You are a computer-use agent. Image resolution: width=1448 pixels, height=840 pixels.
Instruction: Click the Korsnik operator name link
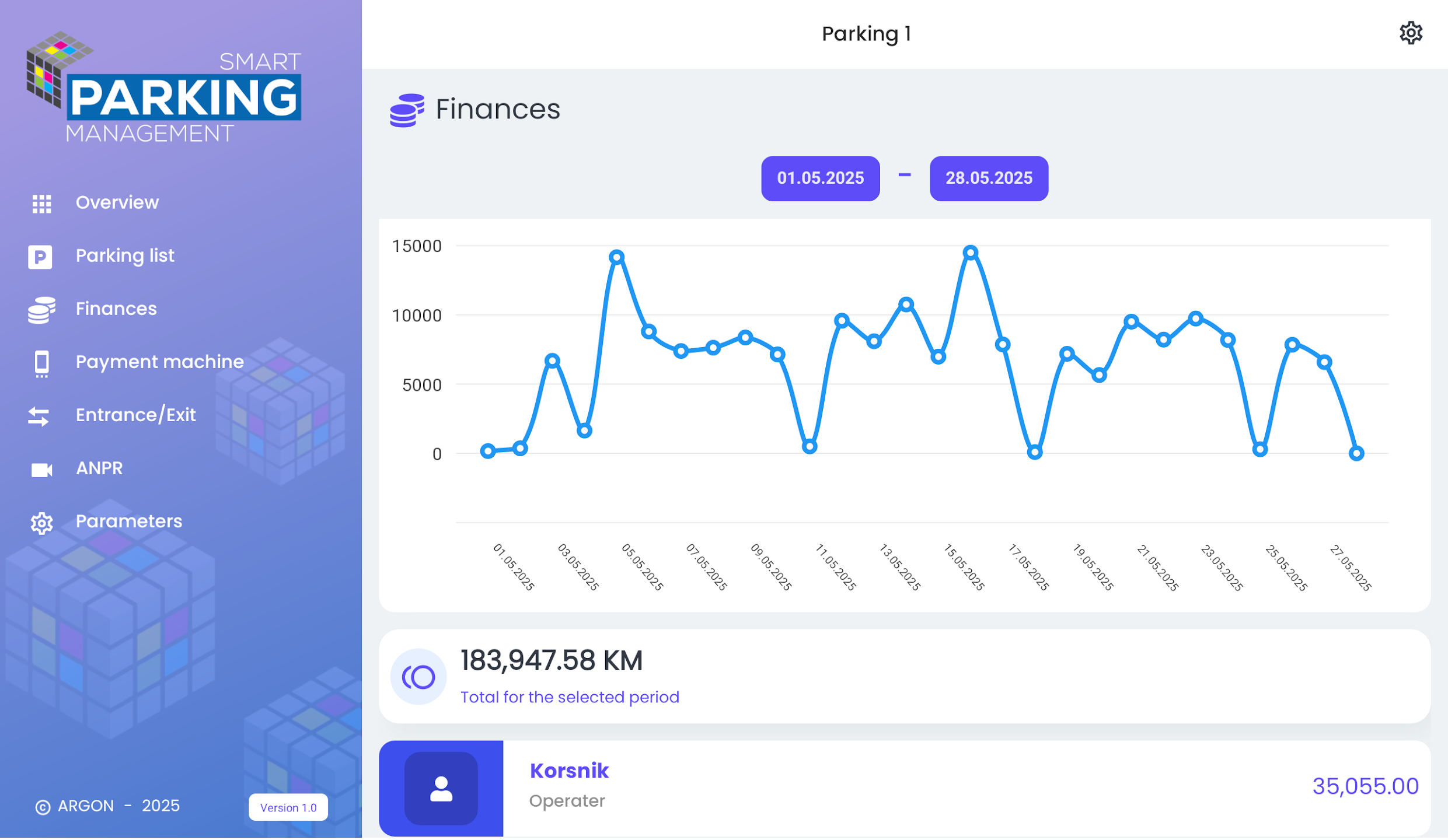click(x=569, y=771)
